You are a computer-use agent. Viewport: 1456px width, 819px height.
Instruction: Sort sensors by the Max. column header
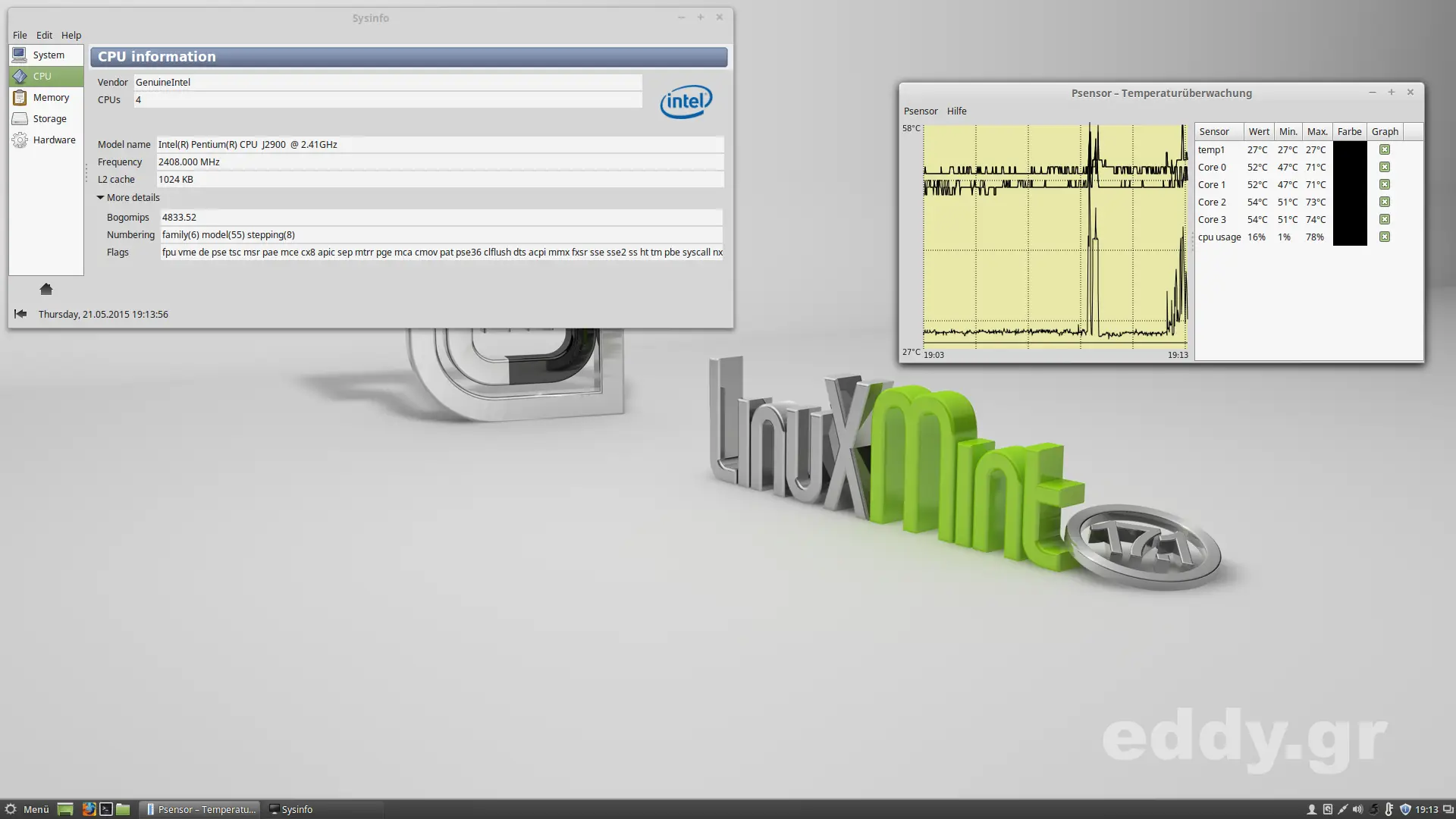pyautogui.click(x=1317, y=132)
